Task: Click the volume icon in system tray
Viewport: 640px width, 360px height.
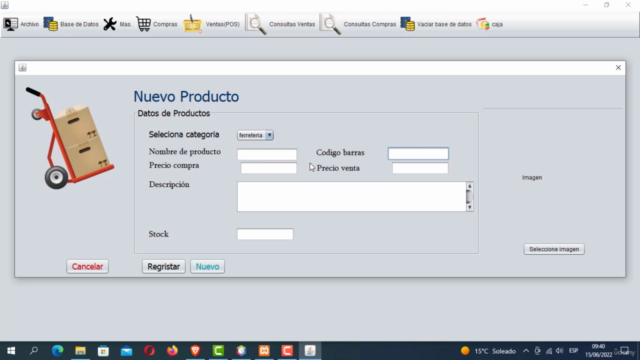Action: 560,351
